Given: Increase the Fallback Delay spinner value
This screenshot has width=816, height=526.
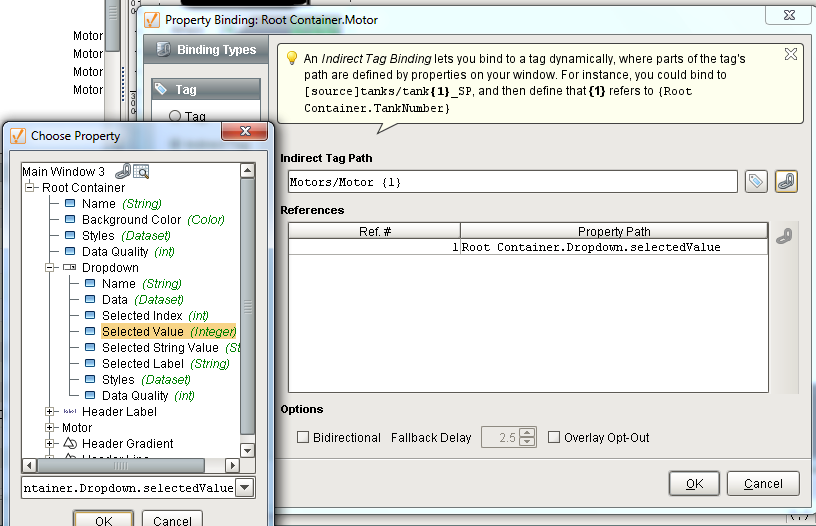Looking at the screenshot, I should click(528, 432).
